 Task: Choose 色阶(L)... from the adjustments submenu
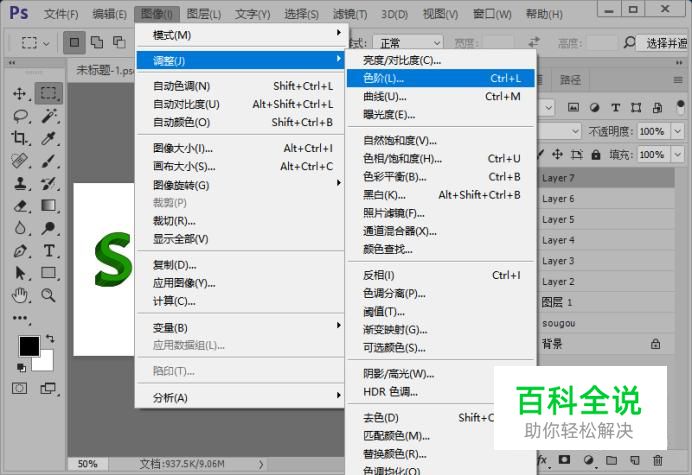click(440, 79)
